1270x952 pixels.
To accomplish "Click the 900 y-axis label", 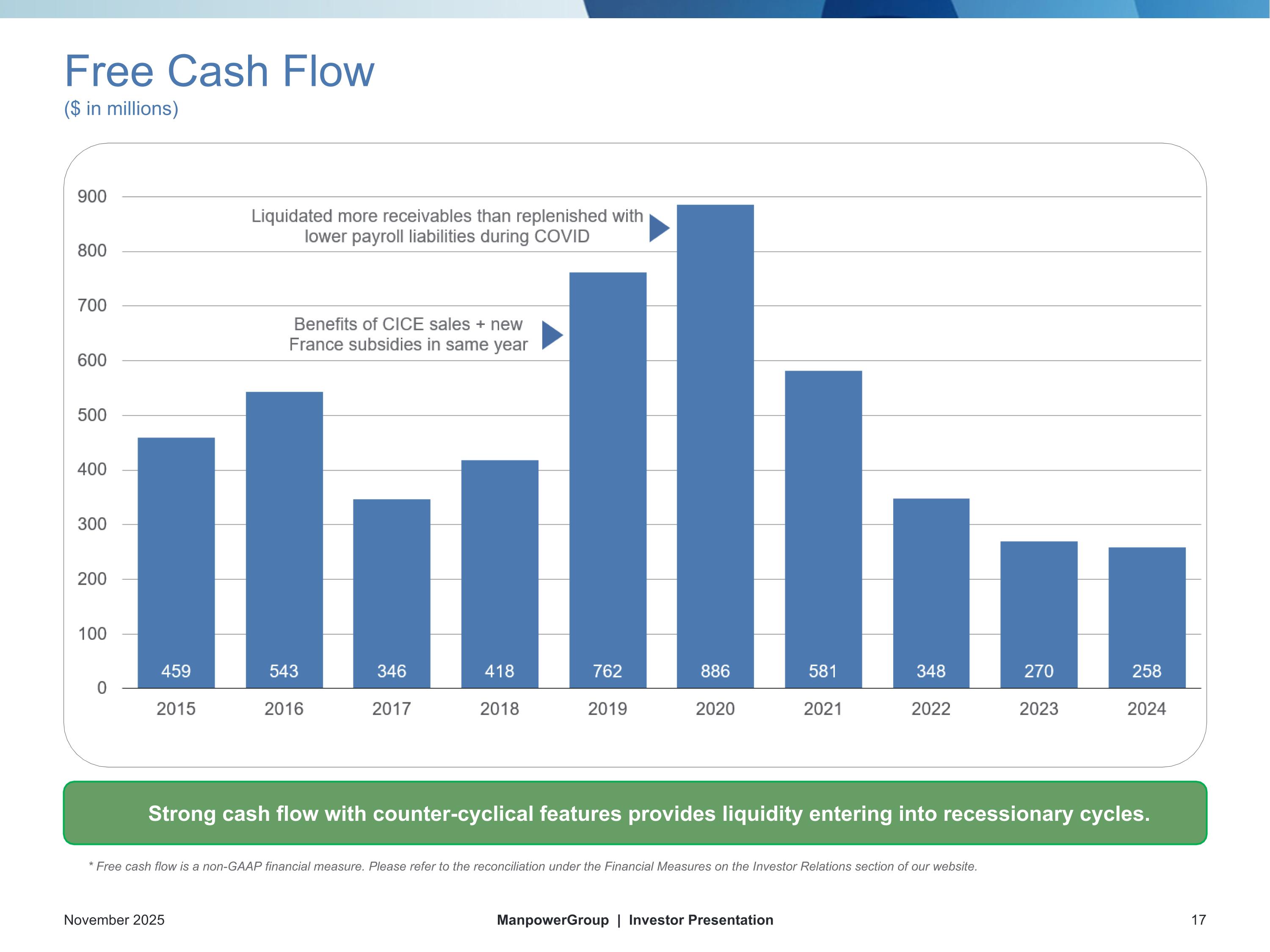I will (92, 197).
